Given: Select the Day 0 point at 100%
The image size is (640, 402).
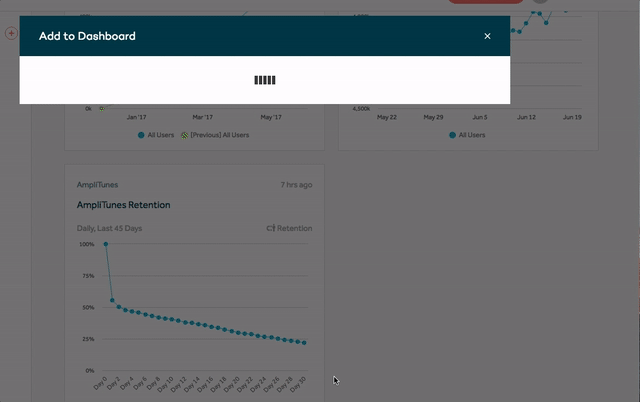Looking at the screenshot, I should click(x=106, y=244).
